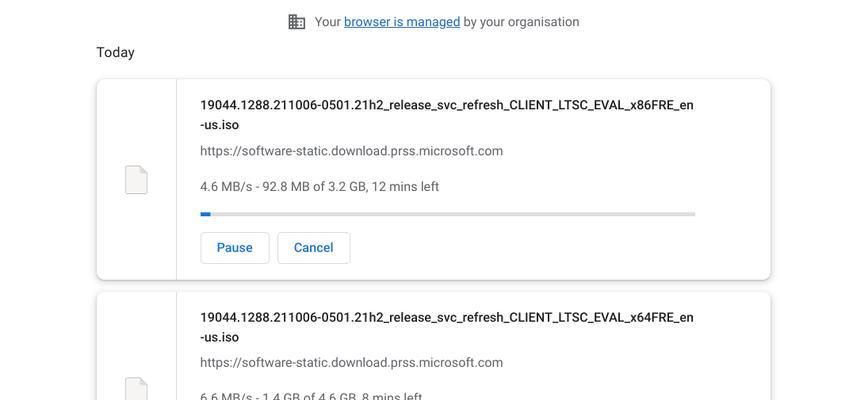Click the file icon beside x64FRE download
The height and width of the screenshot is (400, 853).
136,389
